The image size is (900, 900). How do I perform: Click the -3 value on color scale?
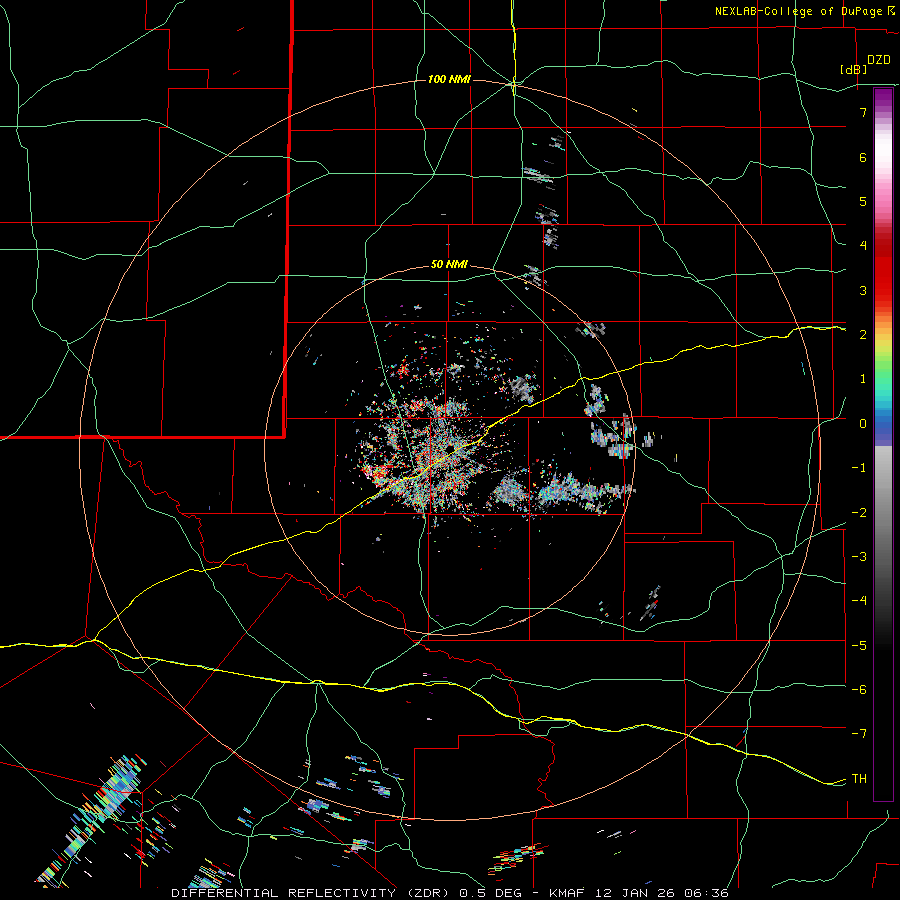tap(859, 557)
